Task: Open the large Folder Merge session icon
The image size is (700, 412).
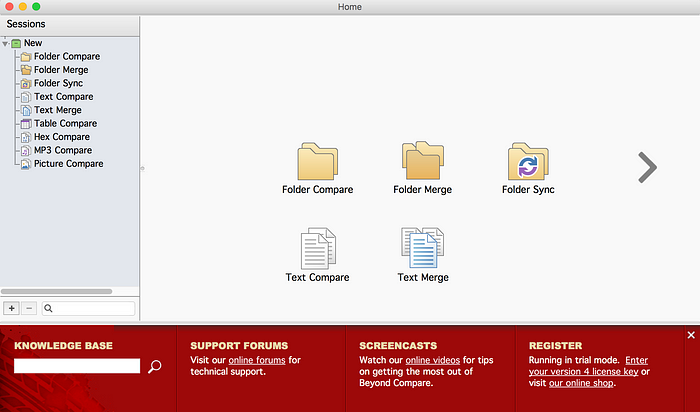Action: pyautogui.click(x=423, y=160)
